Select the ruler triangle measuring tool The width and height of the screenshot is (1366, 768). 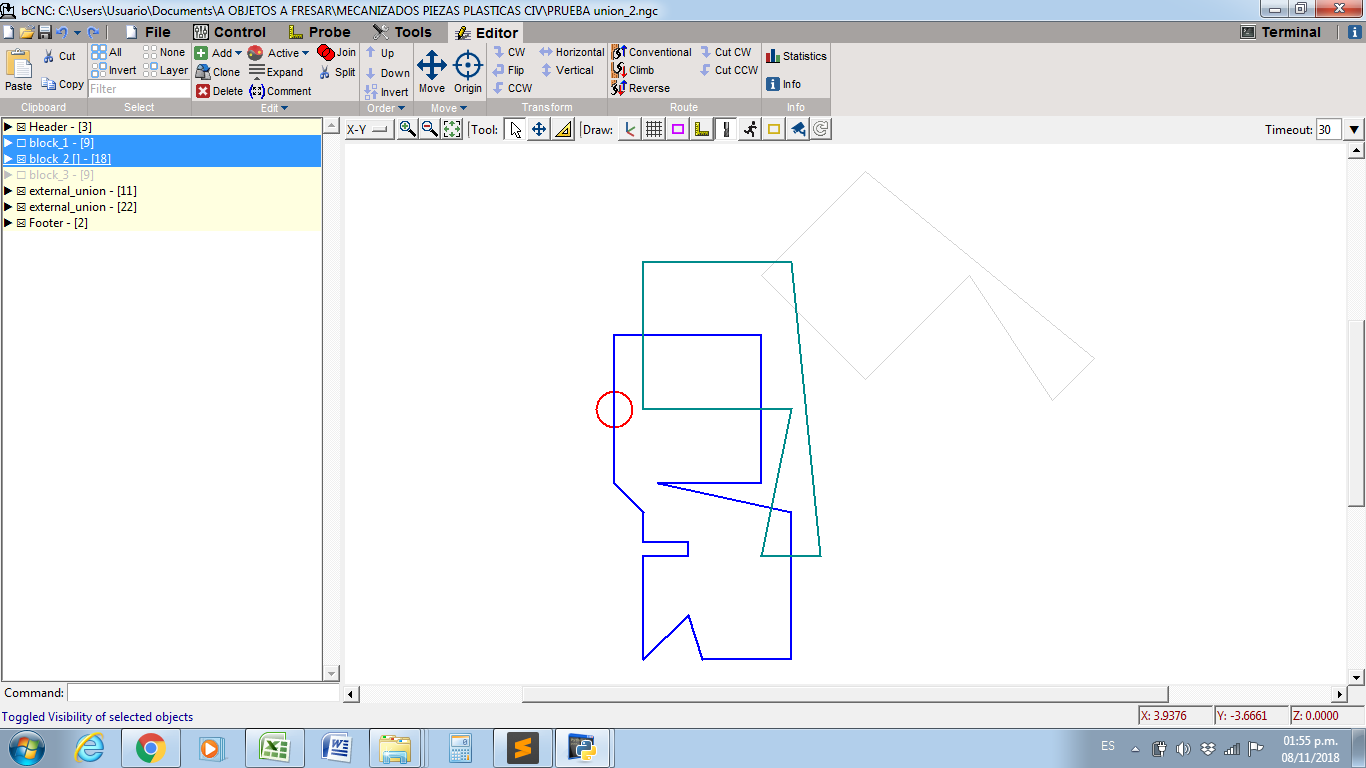(x=563, y=129)
